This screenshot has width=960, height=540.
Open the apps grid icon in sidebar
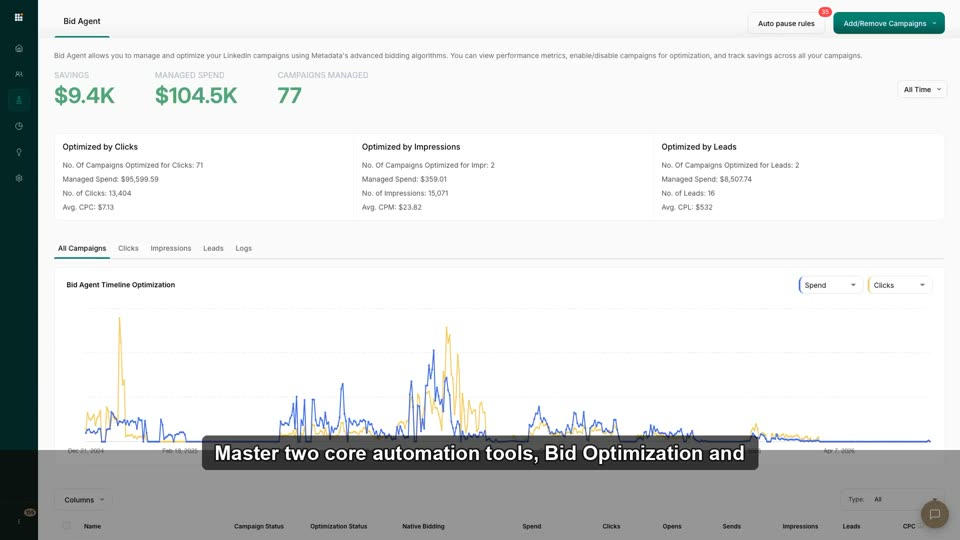point(18,17)
